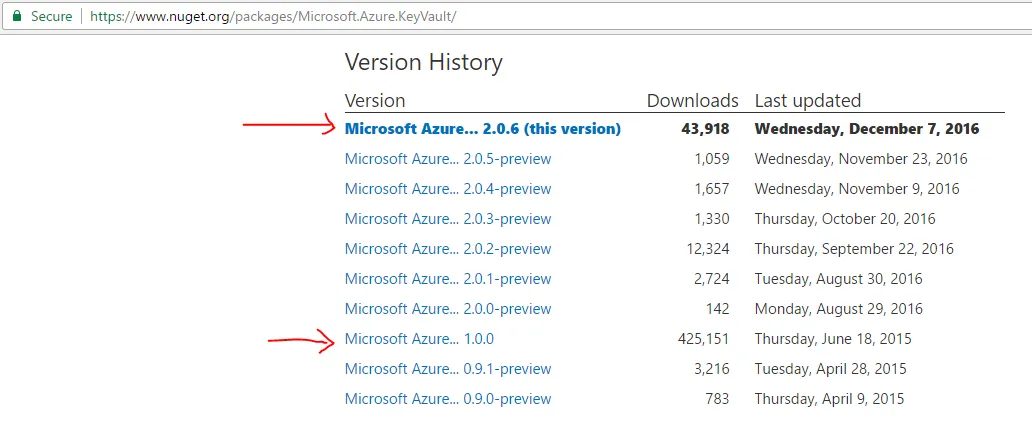
Task: Visit the 2.0.0-preview version link
Action: pos(448,309)
